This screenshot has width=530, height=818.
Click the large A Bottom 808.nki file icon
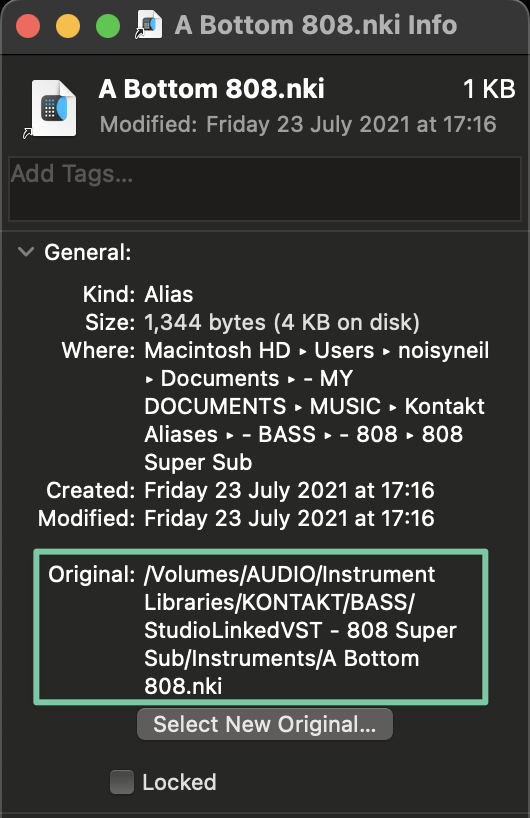click(x=51, y=109)
